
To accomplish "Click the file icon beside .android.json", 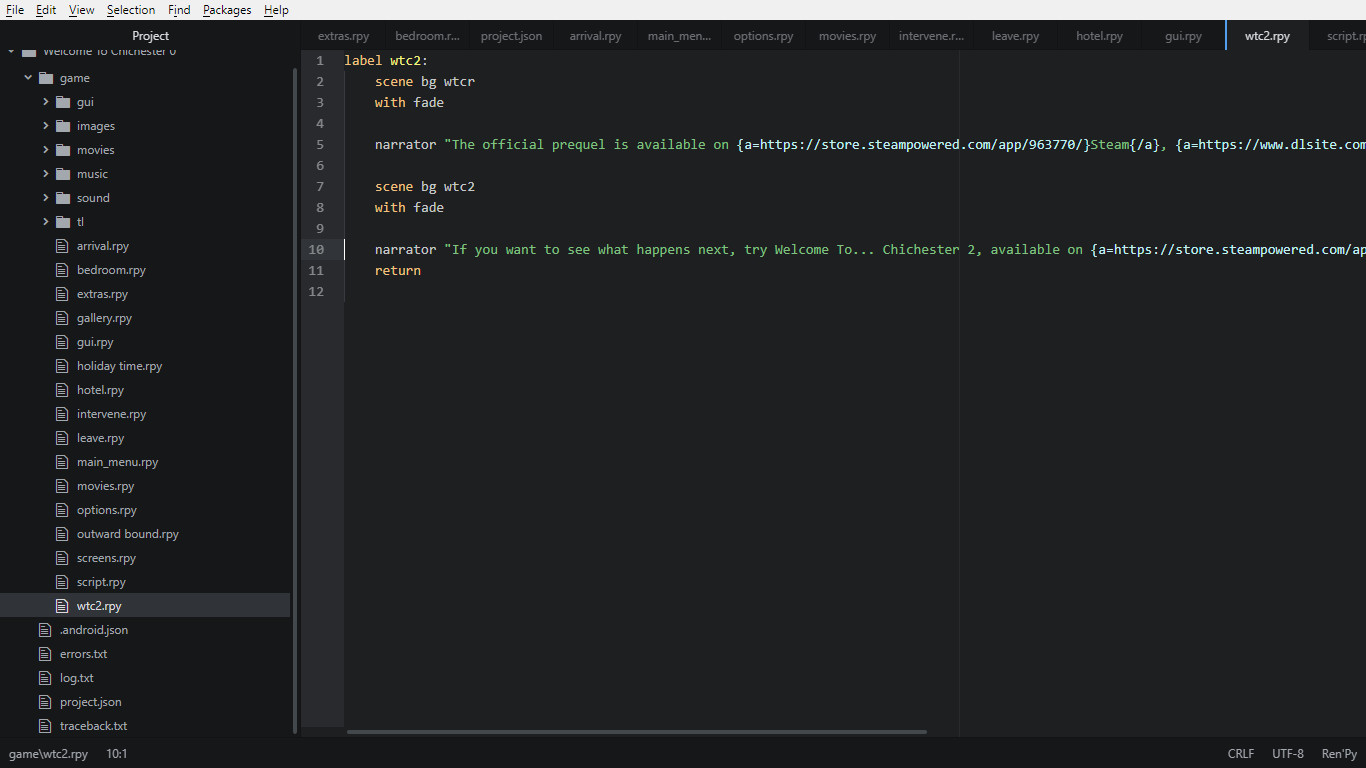I will (44, 629).
